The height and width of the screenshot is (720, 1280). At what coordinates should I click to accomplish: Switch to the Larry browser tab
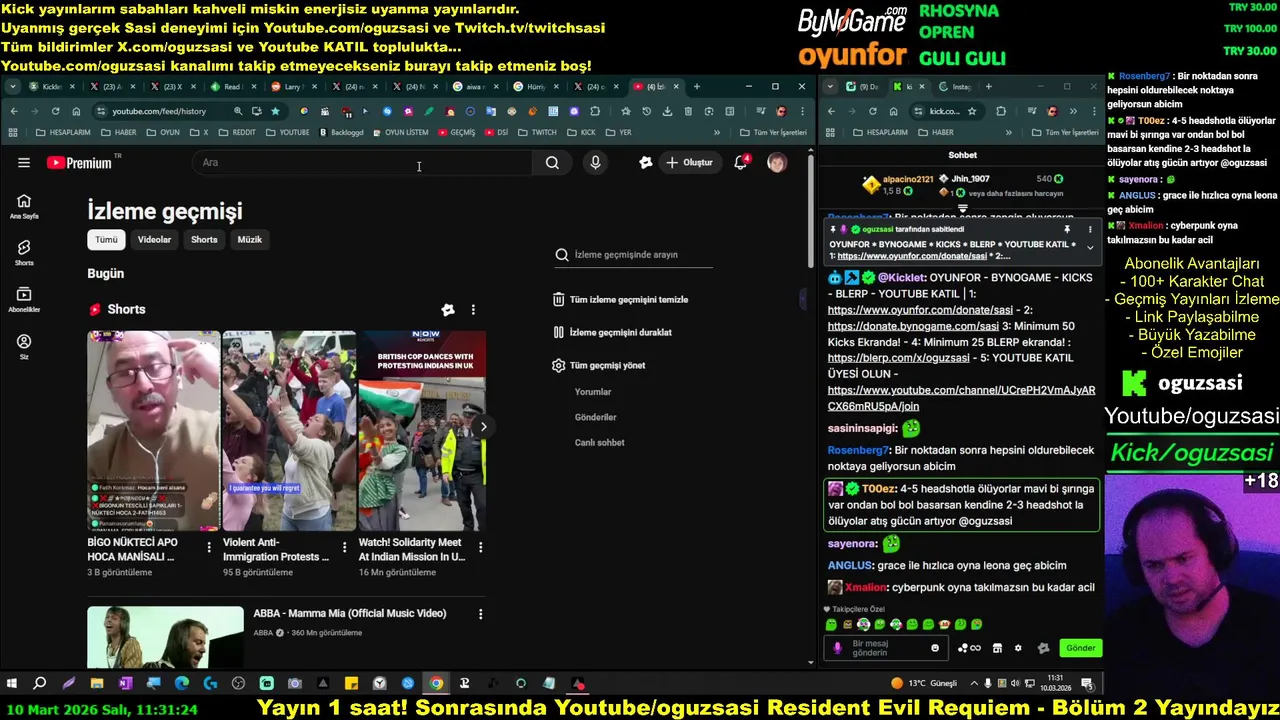(292, 87)
